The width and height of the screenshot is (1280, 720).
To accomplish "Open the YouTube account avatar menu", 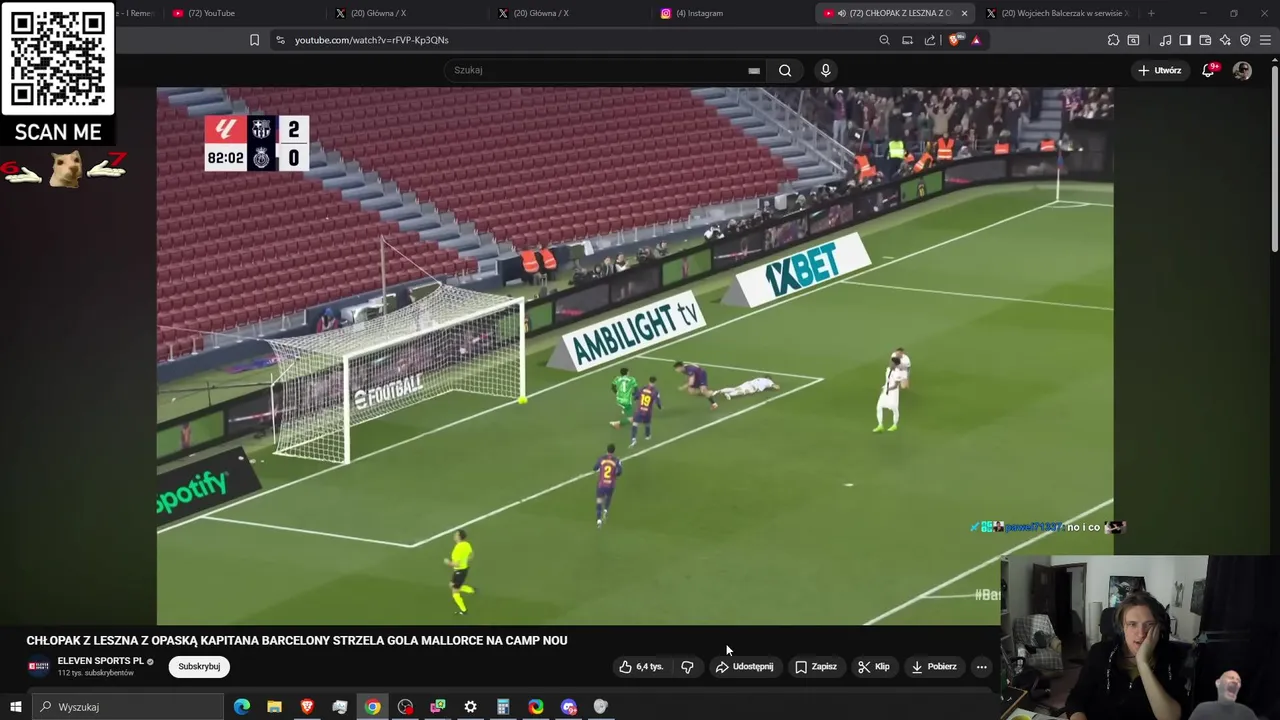I will click(1242, 70).
